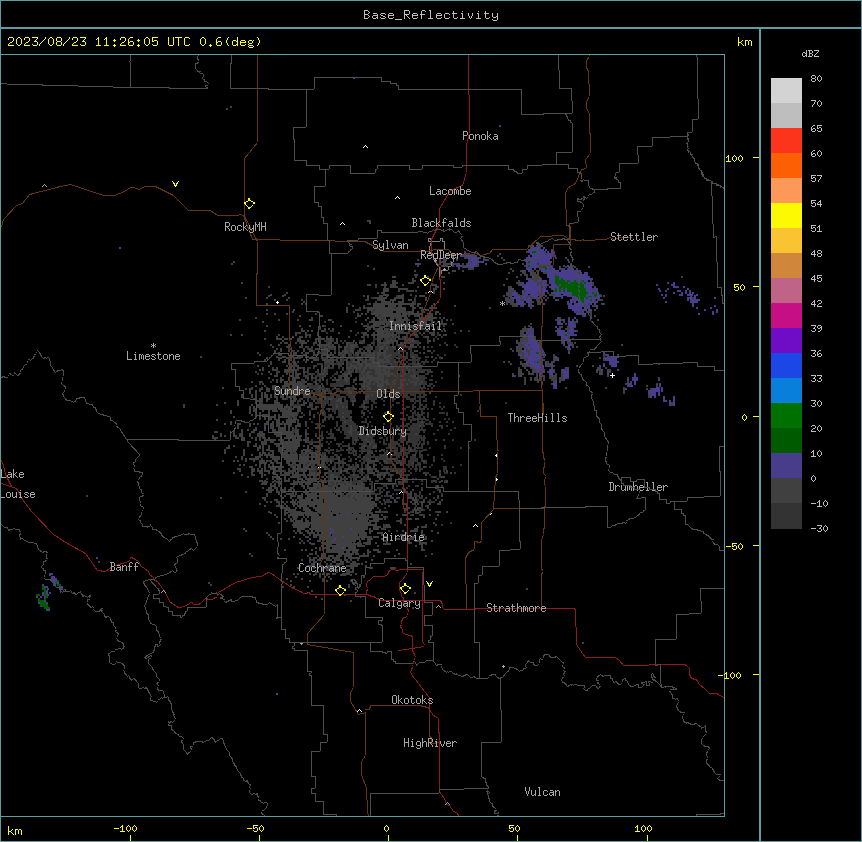Click the km label at top right
Viewport: 862px width, 842px height.
coord(745,42)
